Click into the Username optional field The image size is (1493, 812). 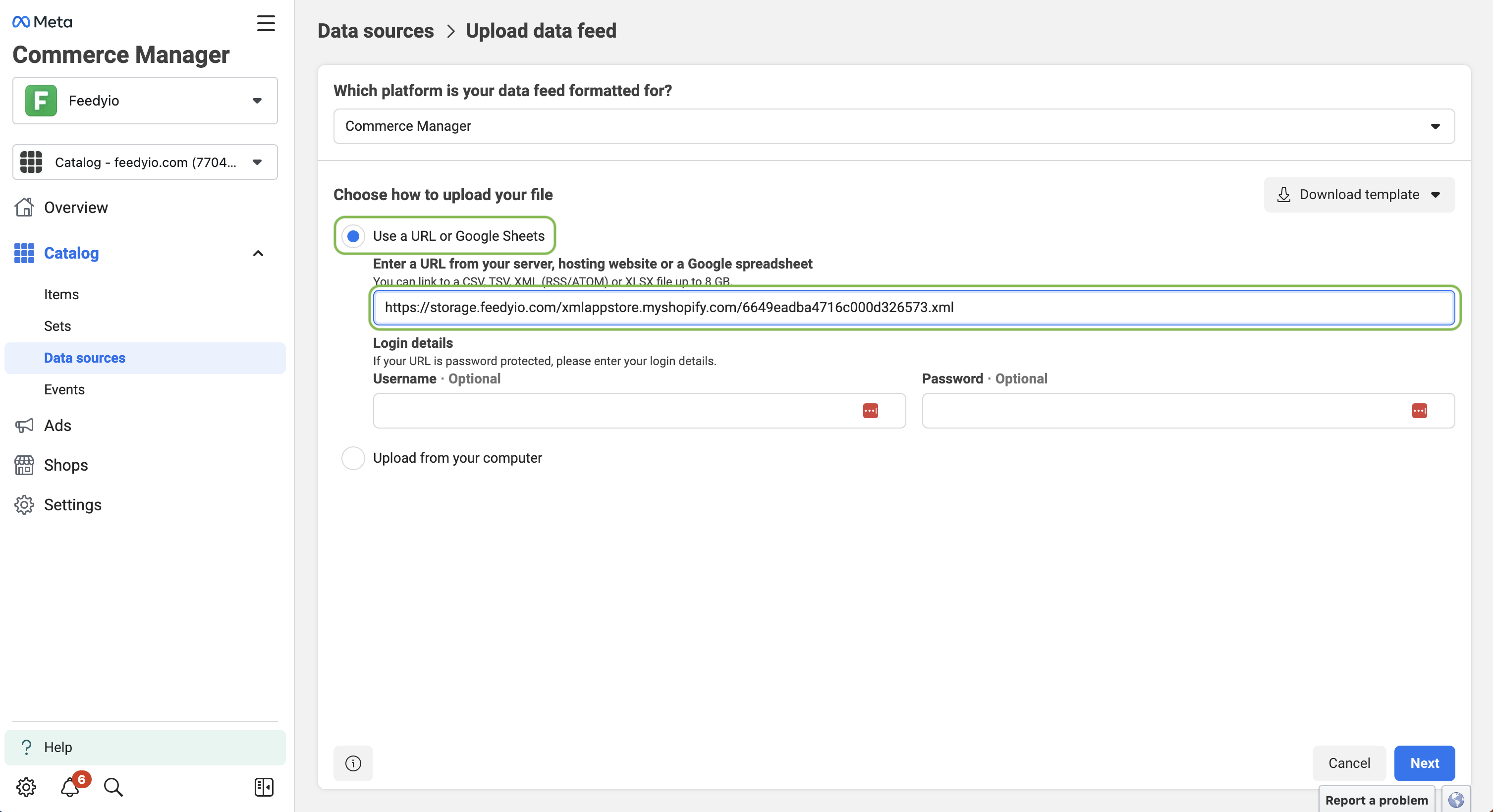[639, 410]
